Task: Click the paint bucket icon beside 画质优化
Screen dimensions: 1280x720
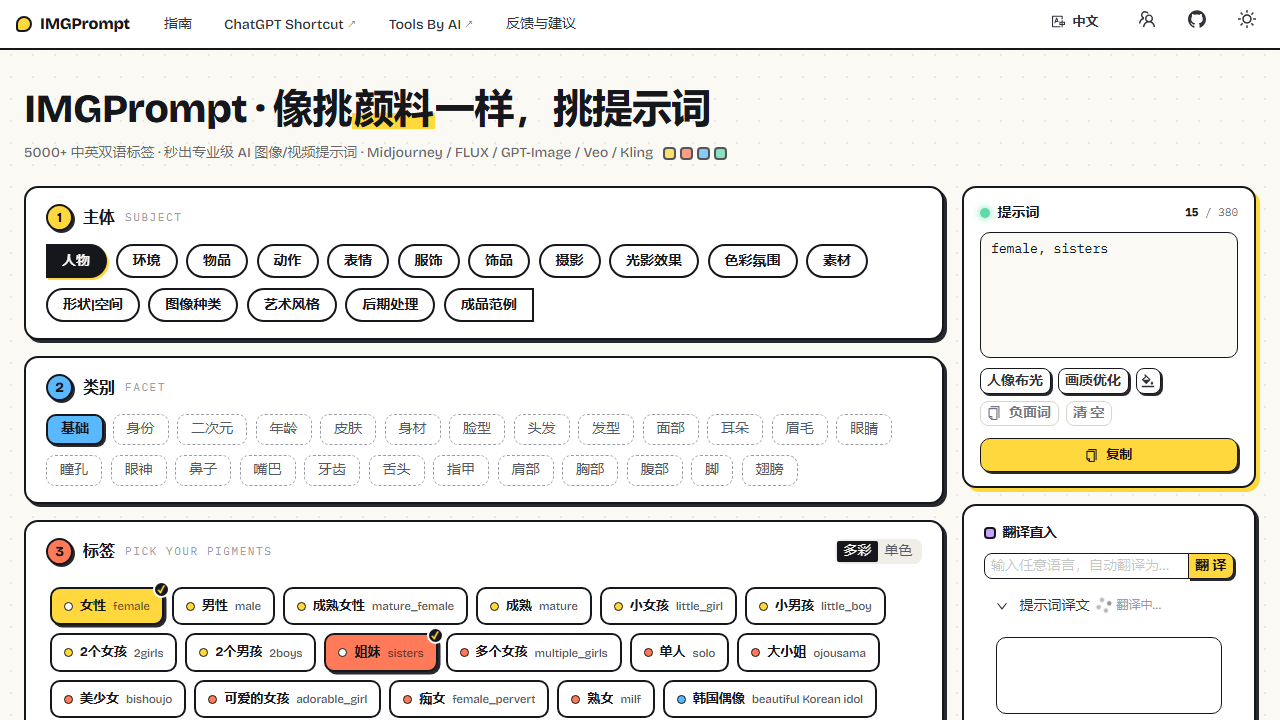Action: click(1148, 381)
